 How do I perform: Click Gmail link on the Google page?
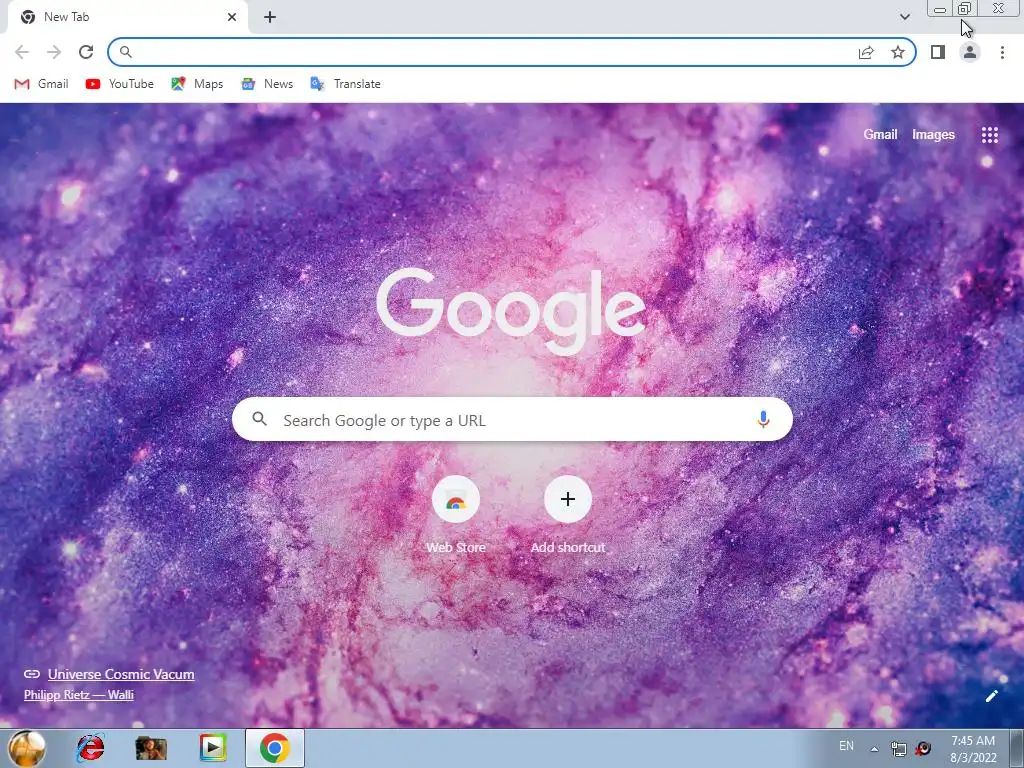880,135
